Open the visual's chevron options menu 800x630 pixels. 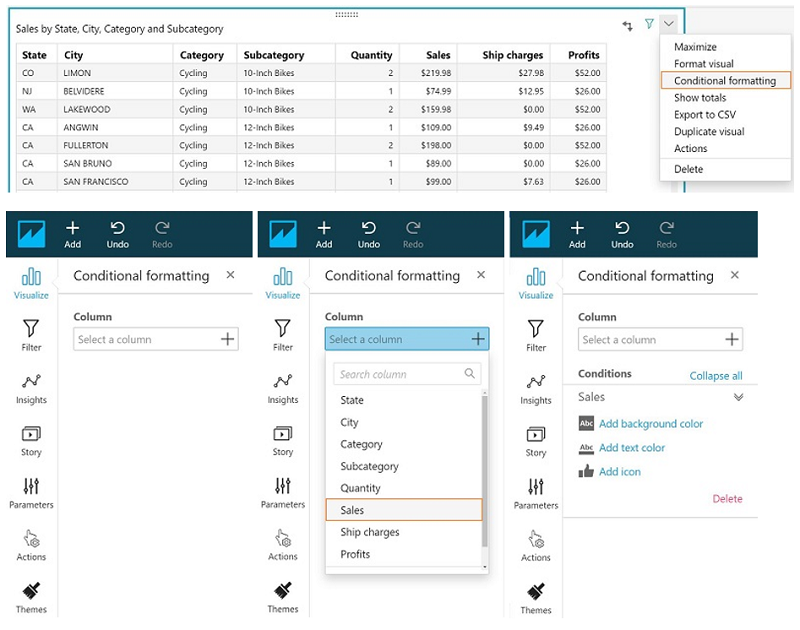tap(668, 23)
